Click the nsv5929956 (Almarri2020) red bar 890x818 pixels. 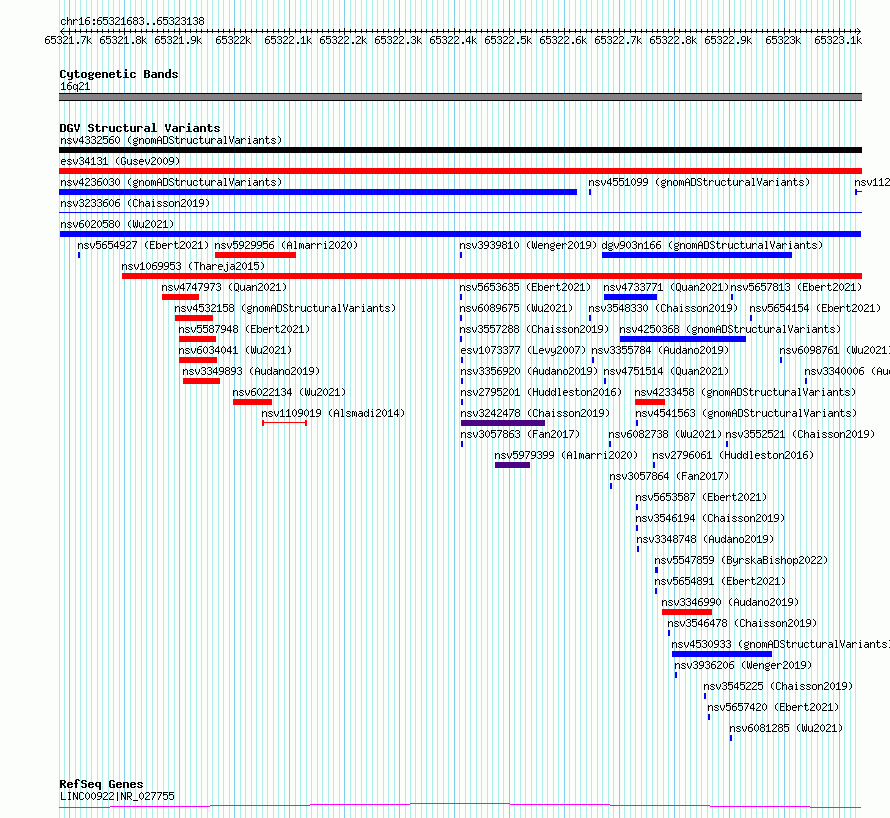255,255
